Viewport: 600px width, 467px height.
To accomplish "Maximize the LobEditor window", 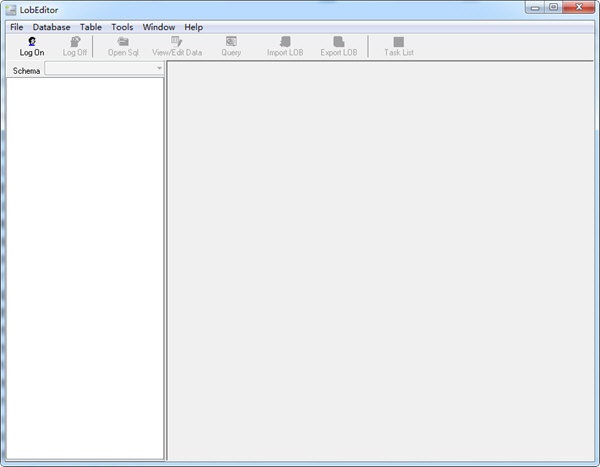I will point(553,8).
